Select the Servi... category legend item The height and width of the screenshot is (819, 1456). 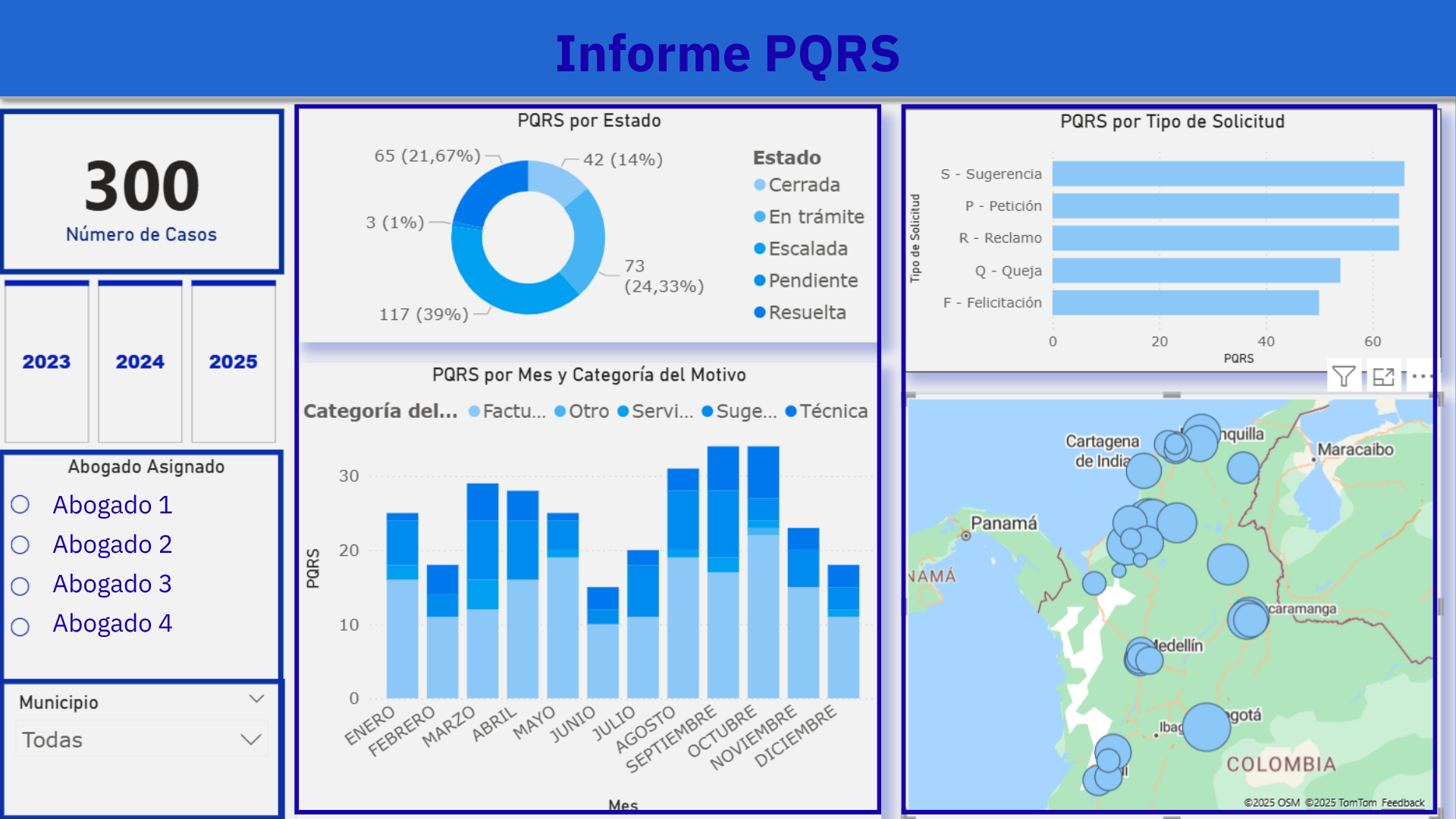pos(655,411)
